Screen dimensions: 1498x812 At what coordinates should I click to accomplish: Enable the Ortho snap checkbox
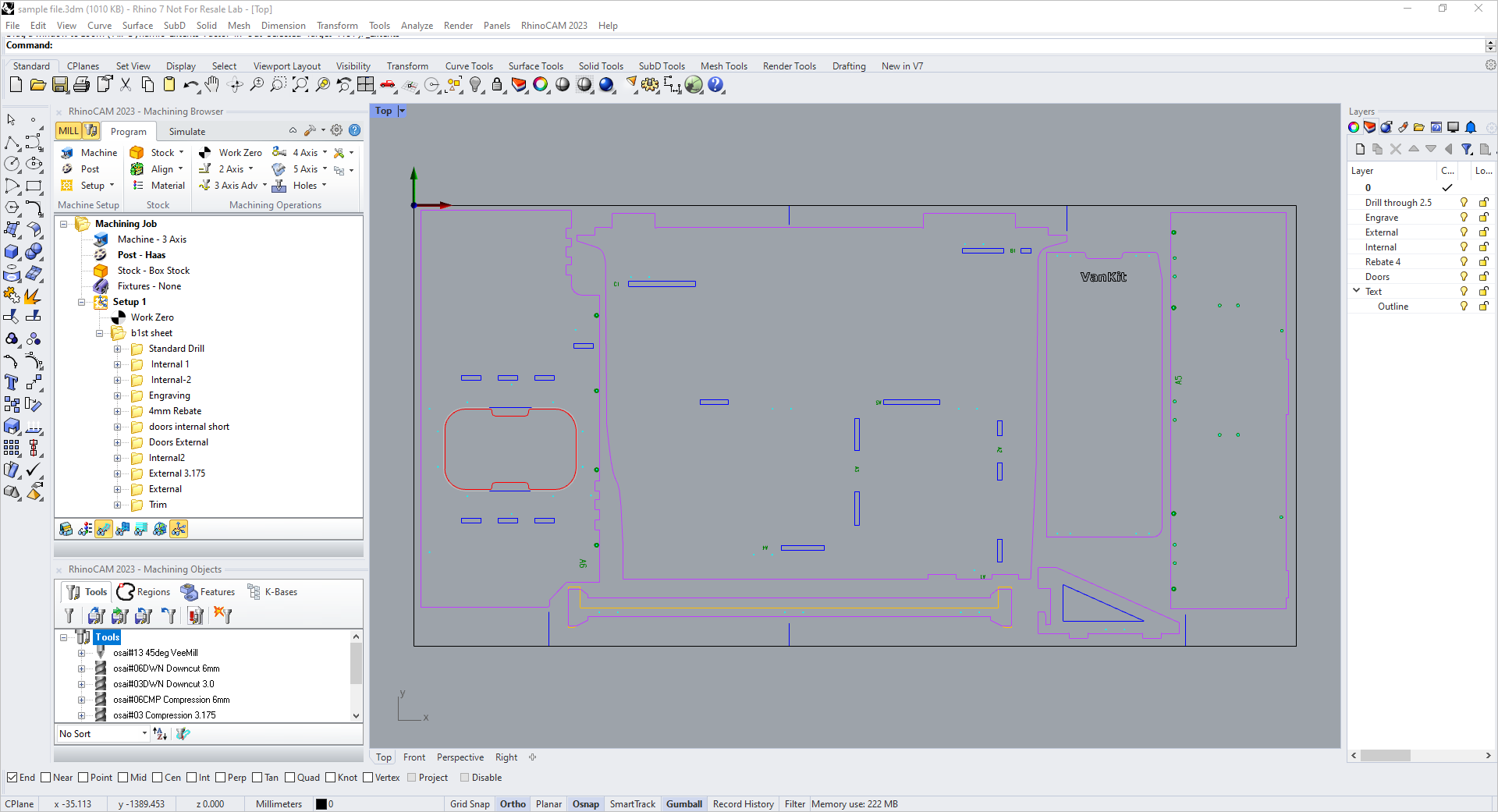pos(513,803)
